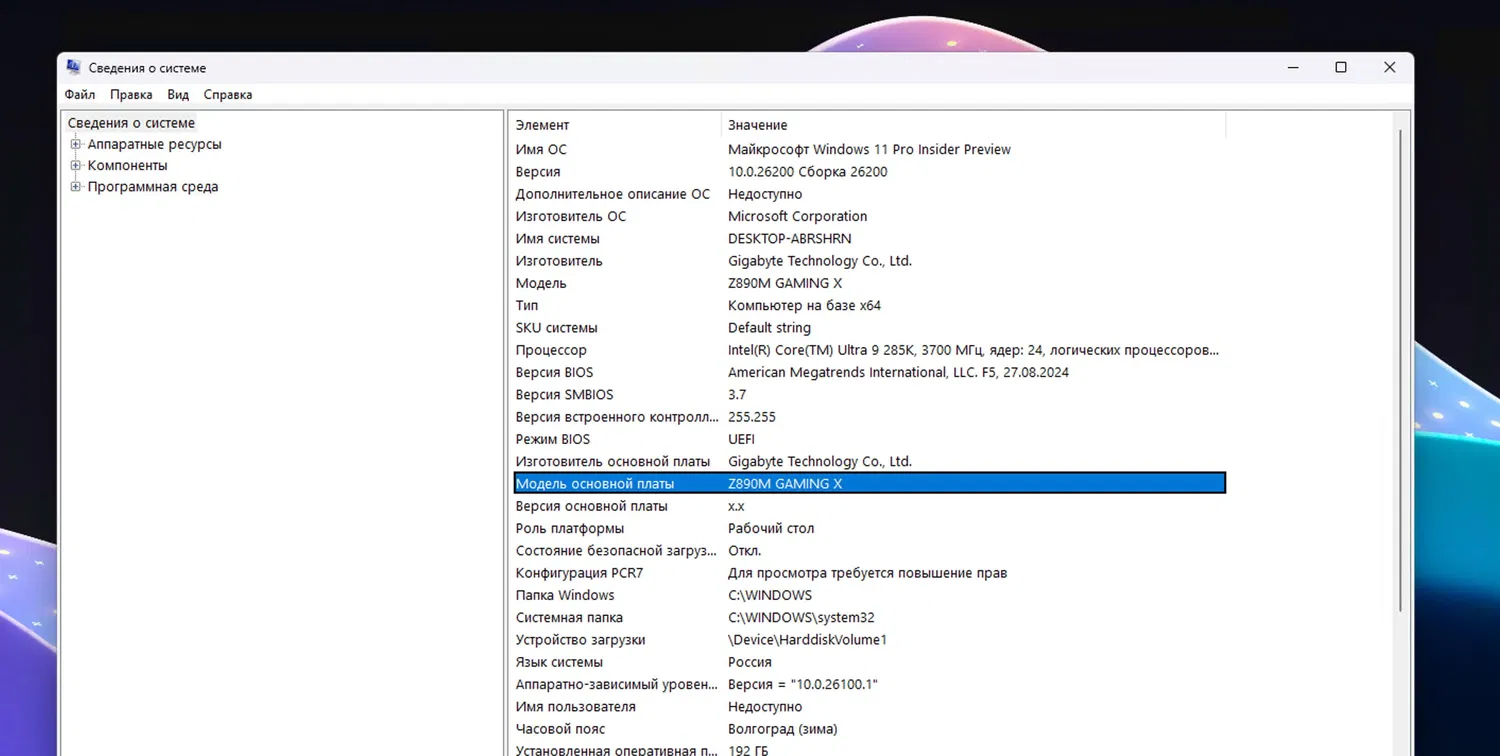Select the Имя системы row
Viewport: 1500px width, 756px height.
pyautogui.click(x=869, y=239)
